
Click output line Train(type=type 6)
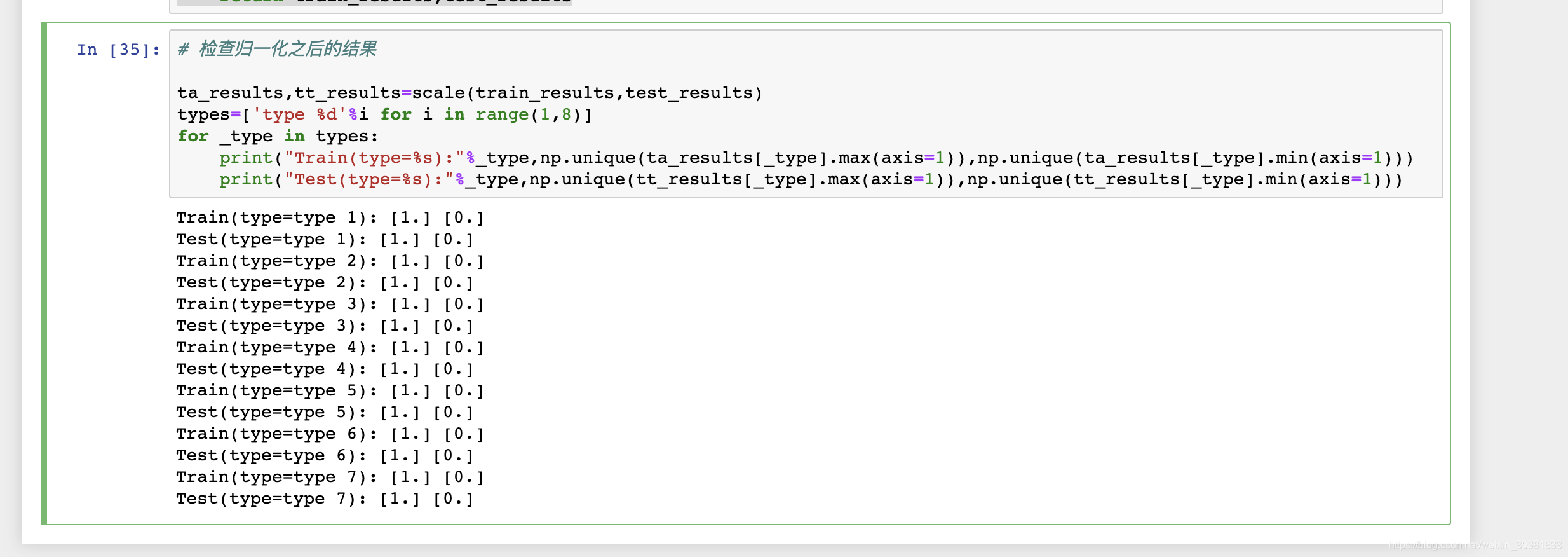point(330,434)
